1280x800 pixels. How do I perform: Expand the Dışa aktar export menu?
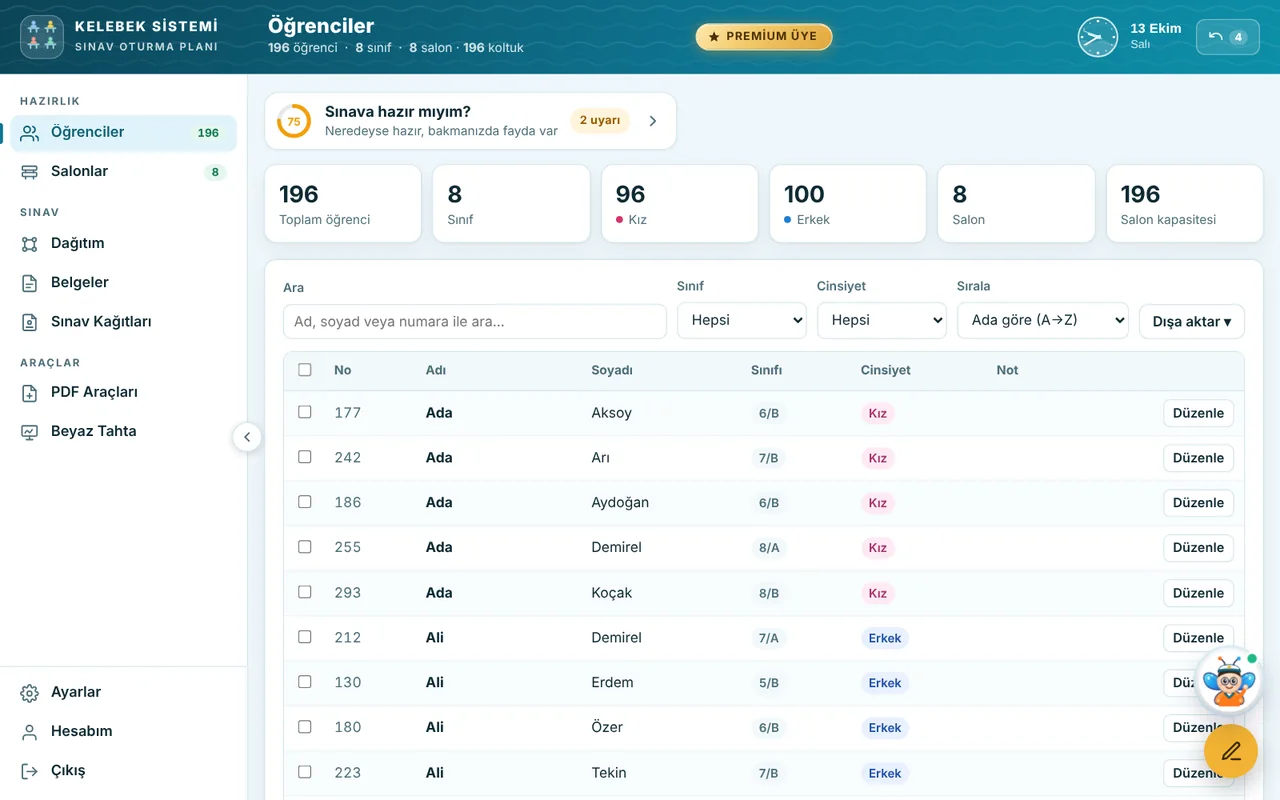tap(1192, 321)
